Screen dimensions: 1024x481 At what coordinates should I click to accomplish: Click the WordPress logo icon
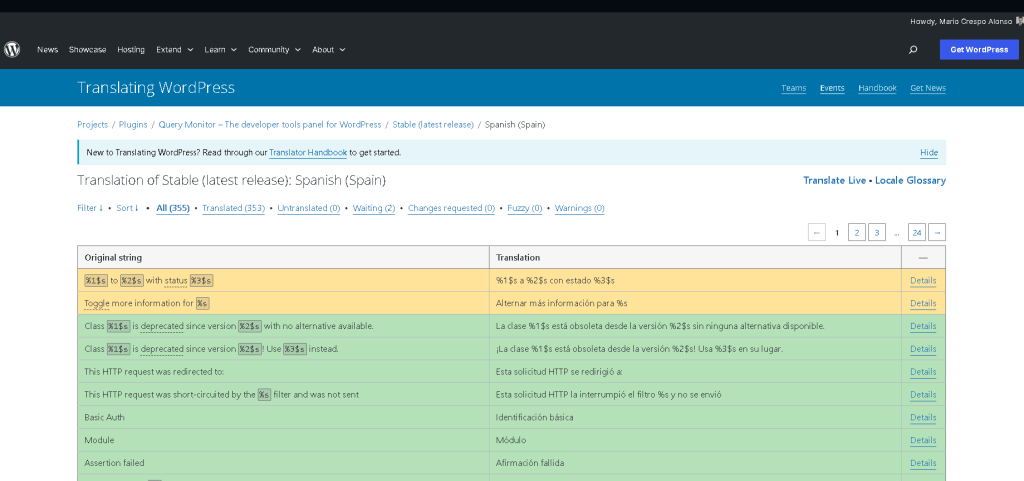coord(12,49)
